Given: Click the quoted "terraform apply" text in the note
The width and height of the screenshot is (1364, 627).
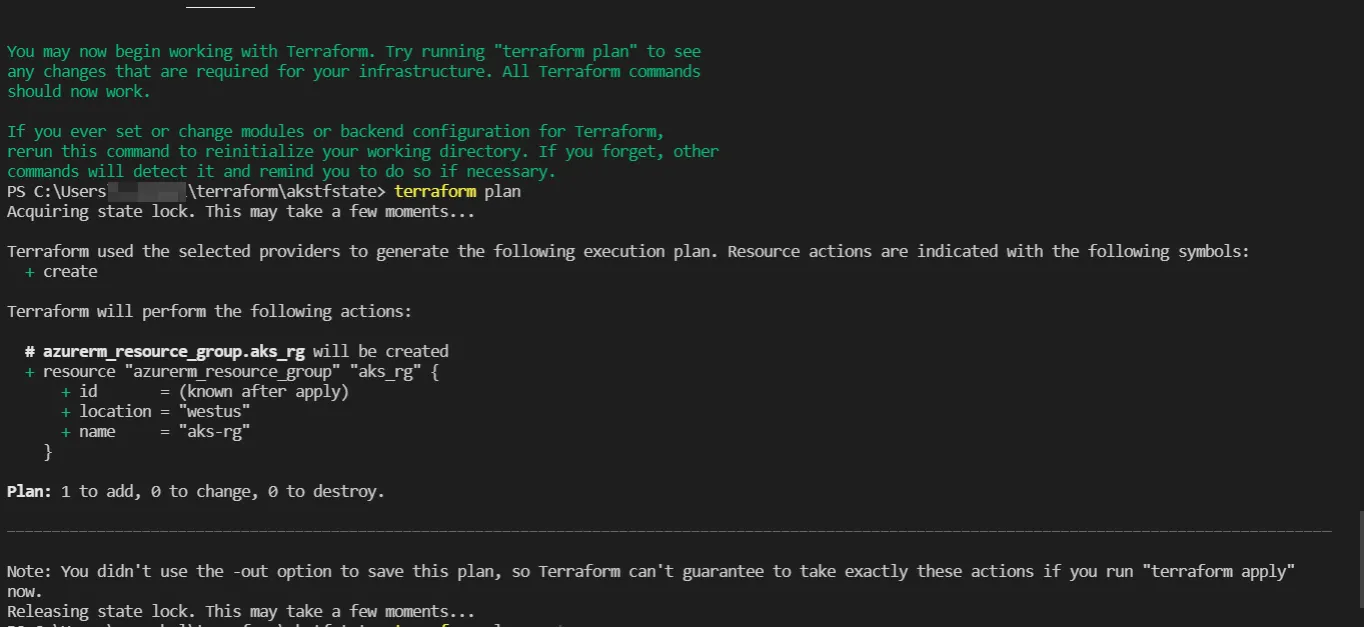Looking at the screenshot, I should tap(1219, 571).
